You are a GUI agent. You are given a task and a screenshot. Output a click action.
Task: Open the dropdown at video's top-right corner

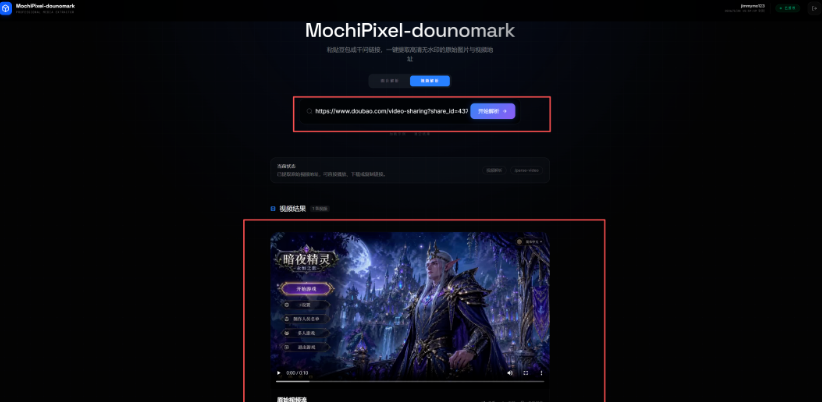click(529, 242)
